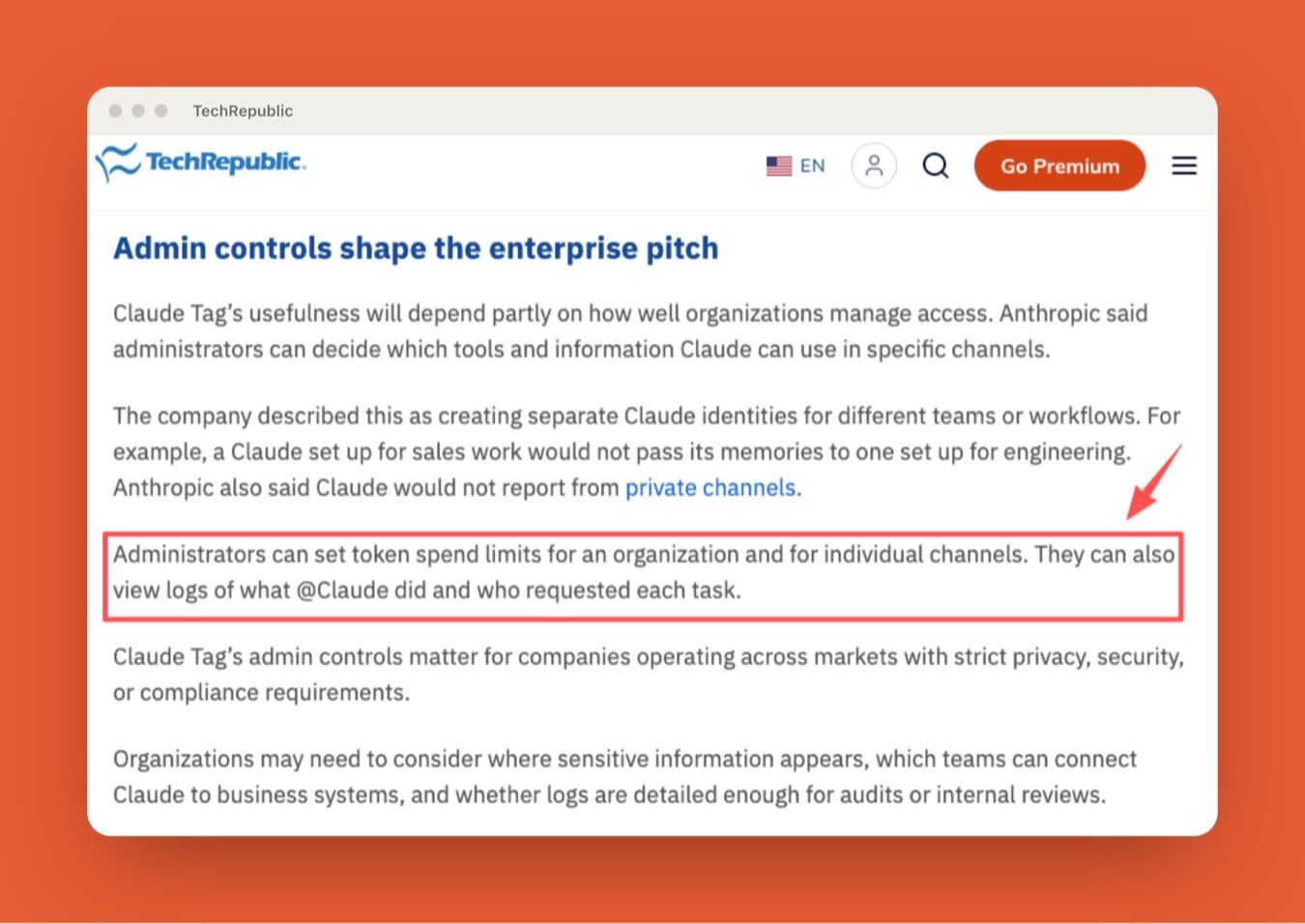This screenshot has height=924, width=1305.
Task: Click the first gray window control dot
Action: click(x=116, y=111)
